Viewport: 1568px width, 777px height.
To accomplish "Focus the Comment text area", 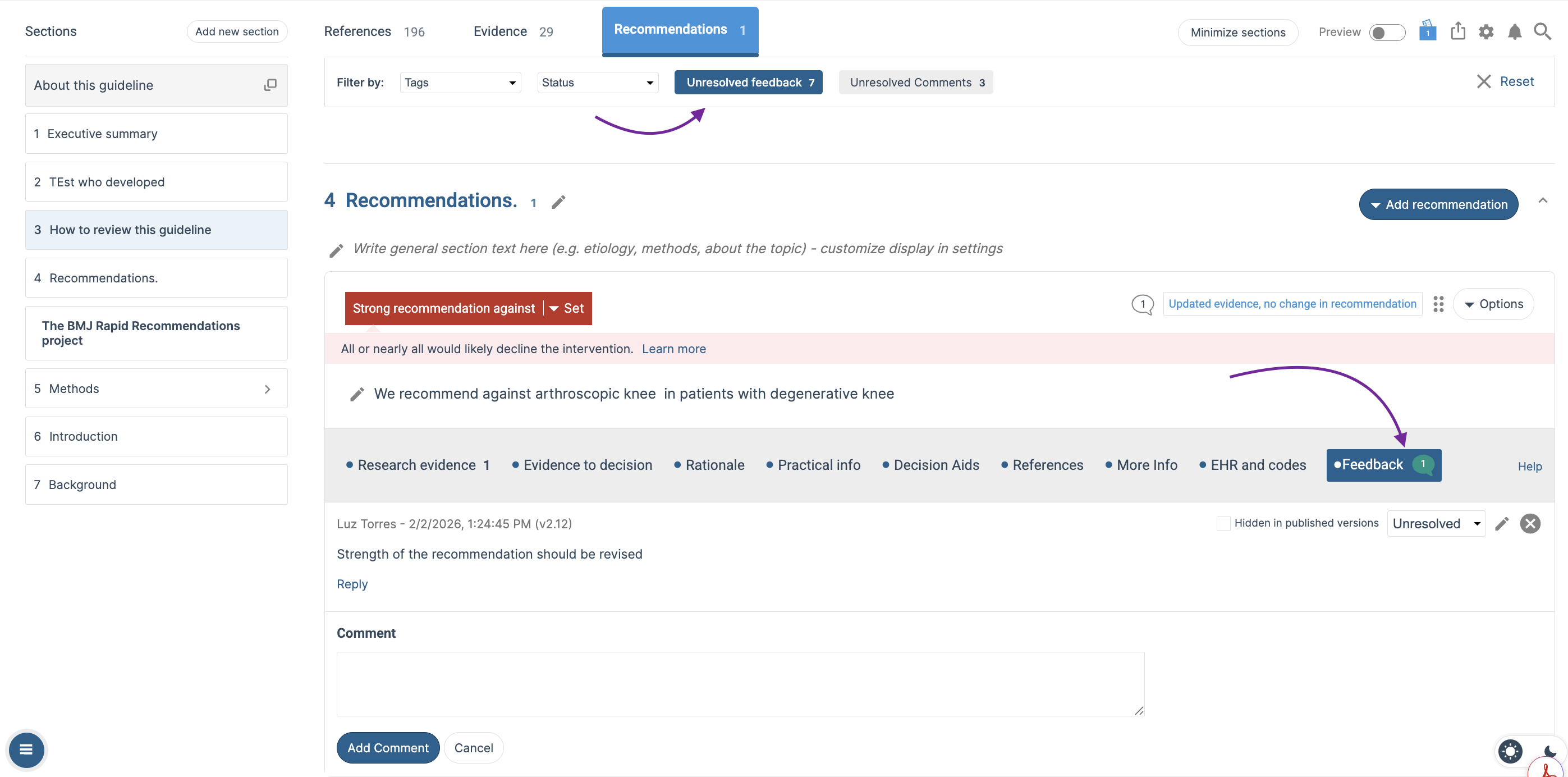I will 740,684.
